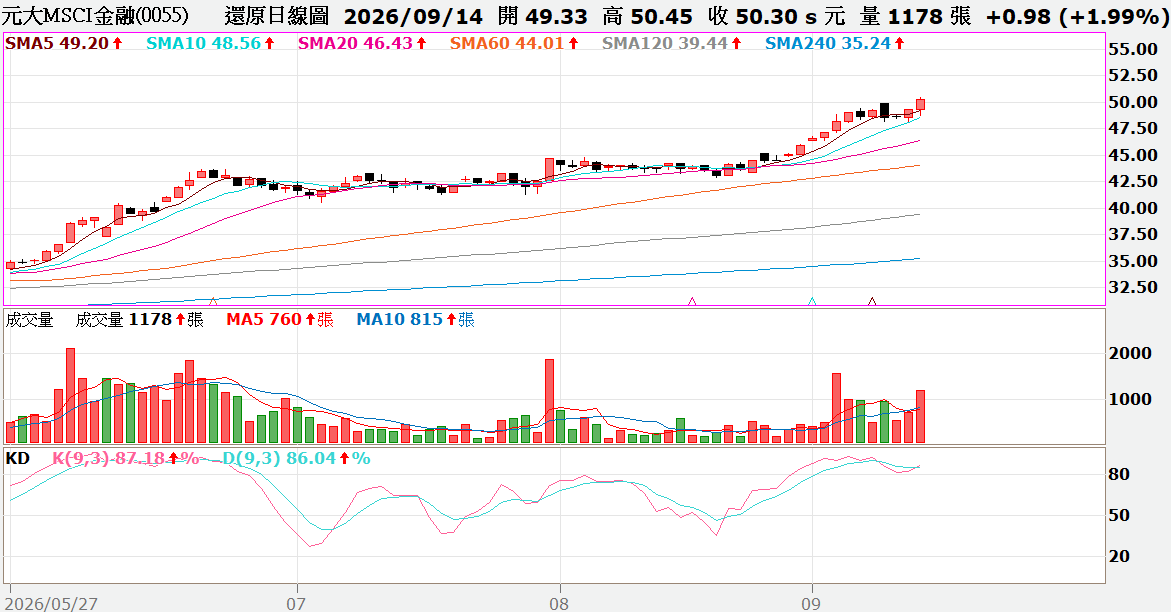1171x612 pixels.
Task: Select the SMA20 46.43 legend entry
Action: click(x=363, y=43)
